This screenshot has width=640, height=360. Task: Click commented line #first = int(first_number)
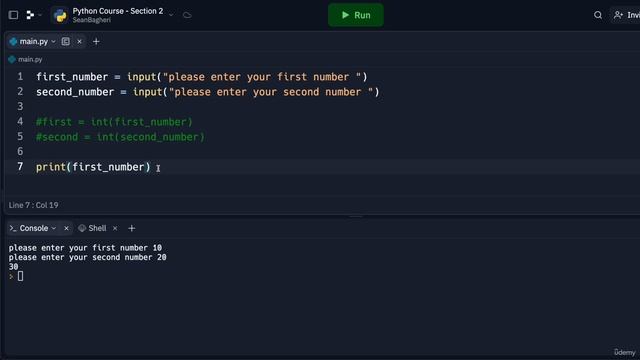point(114,122)
